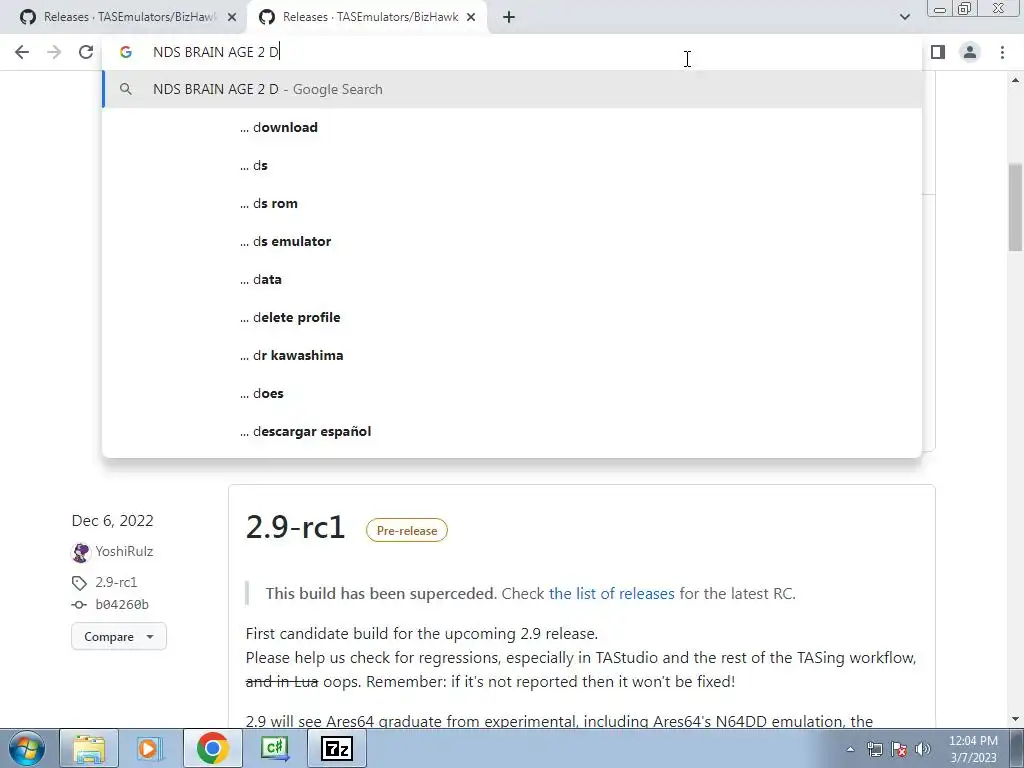Choose the 'descargar español' suggestion
The width and height of the screenshot is (1024, 768).
point(513,431)
